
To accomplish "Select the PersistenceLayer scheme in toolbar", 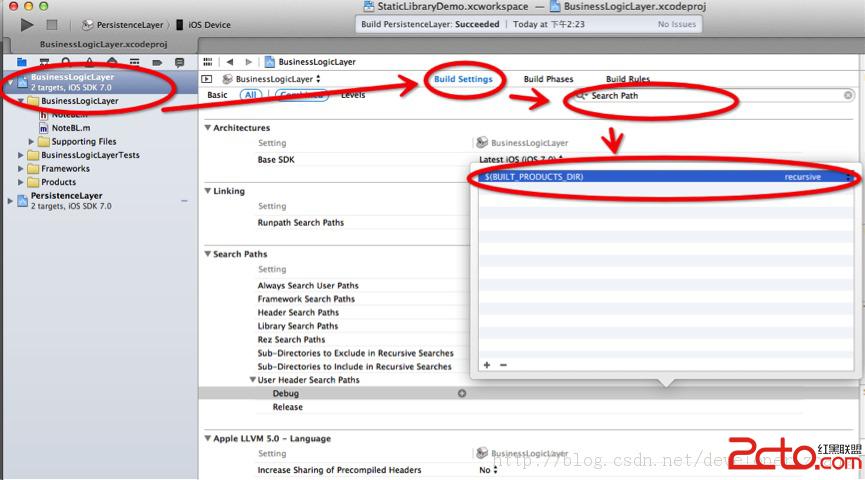I will (130, 25).
